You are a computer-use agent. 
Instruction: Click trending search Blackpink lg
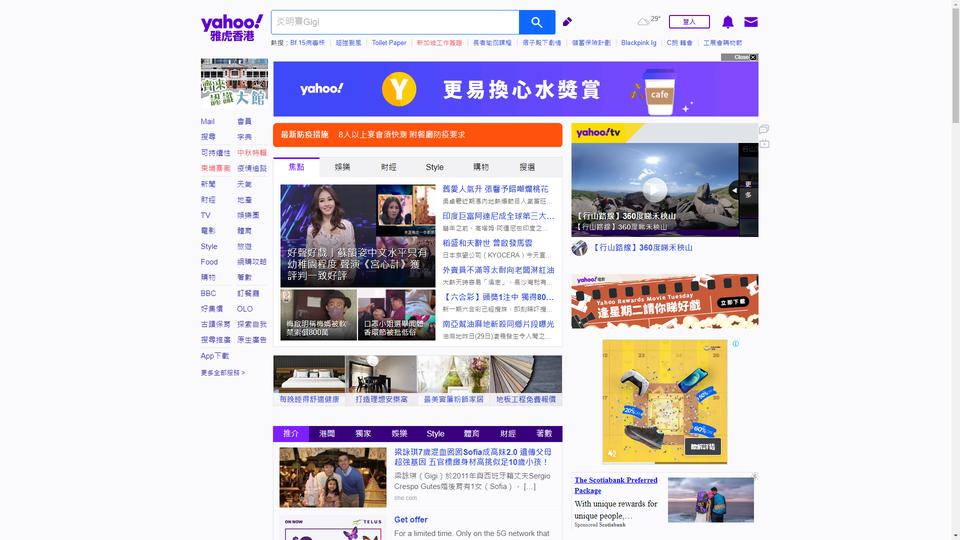click(639, 43)
